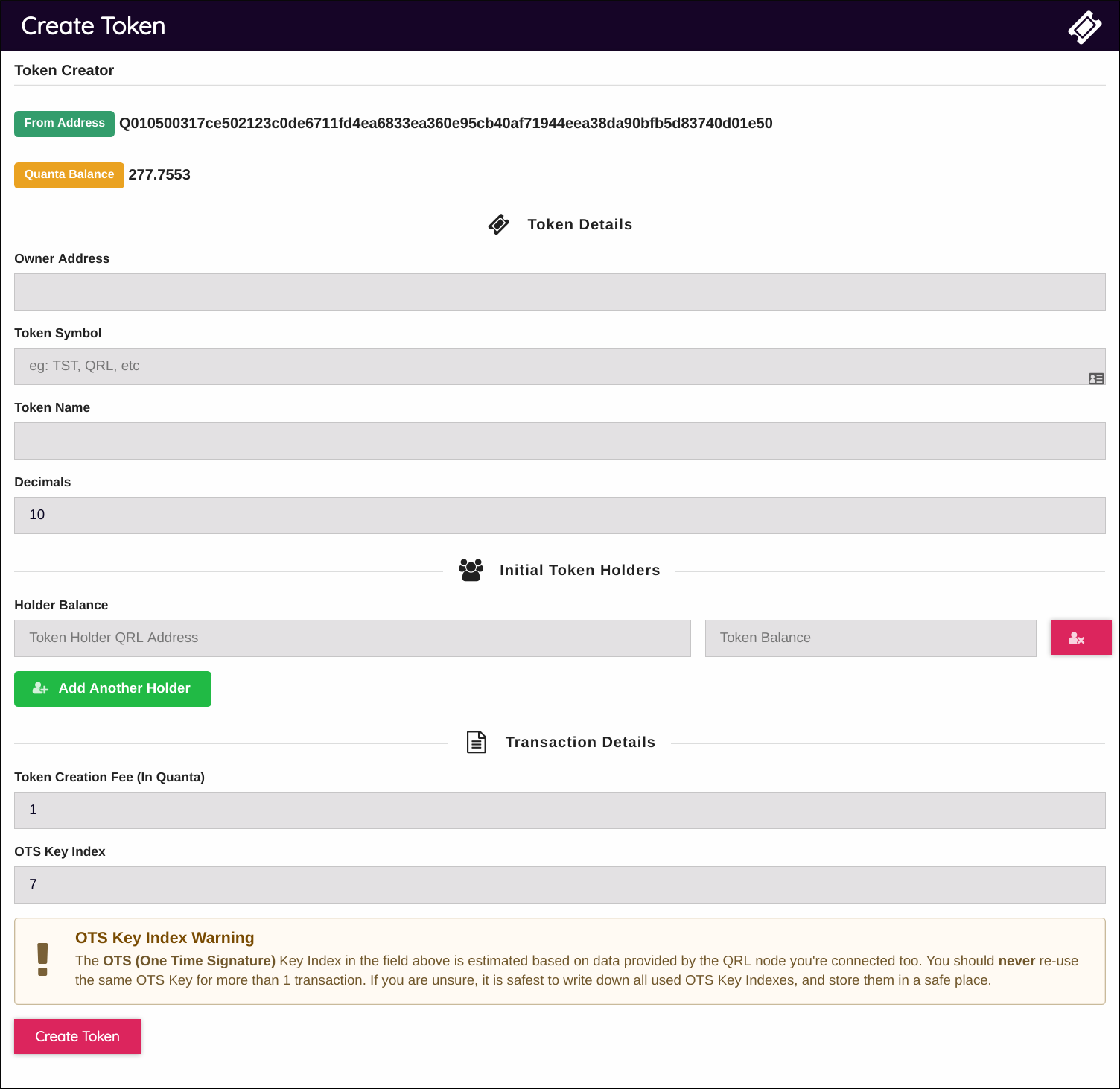This screenshot has height=1089, width=1120.
Task: Click the Token Creation Fee (In Quanta) label
Action: [109, 777]
